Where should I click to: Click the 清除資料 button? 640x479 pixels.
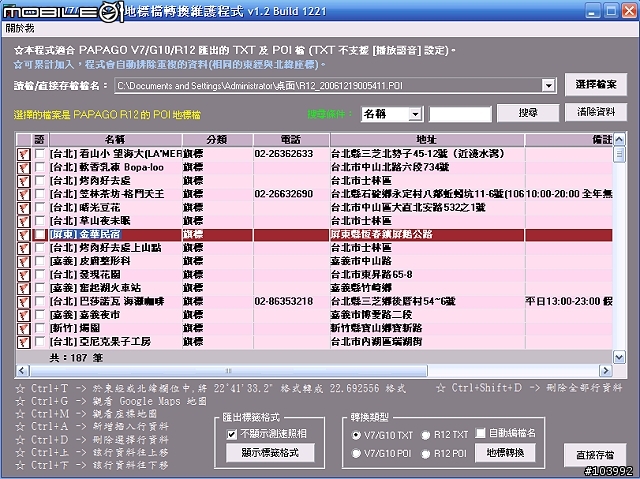pos(596,112)
